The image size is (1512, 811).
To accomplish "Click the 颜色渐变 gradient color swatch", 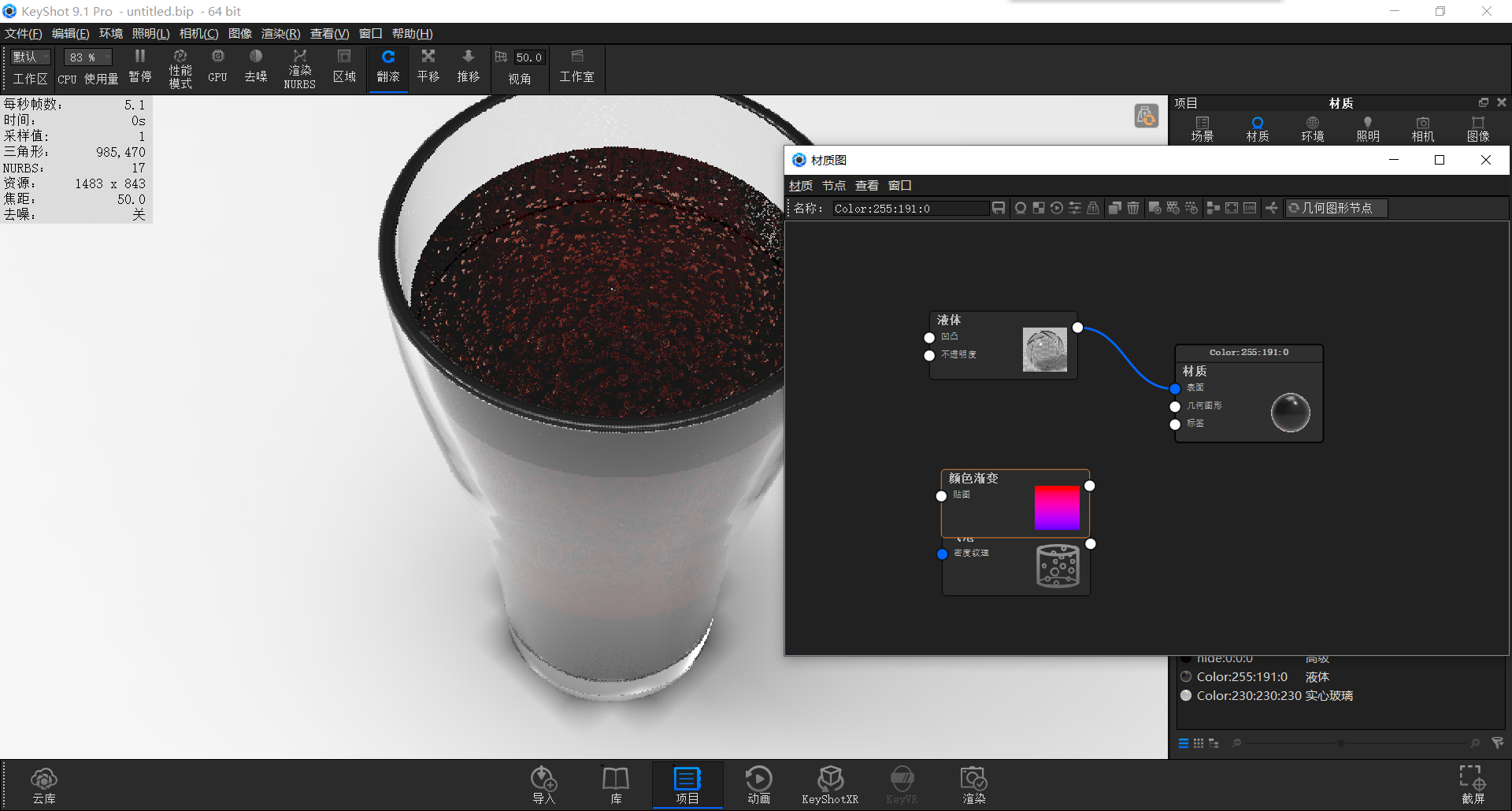I will pyautogui.click(x=1058, y=508).
